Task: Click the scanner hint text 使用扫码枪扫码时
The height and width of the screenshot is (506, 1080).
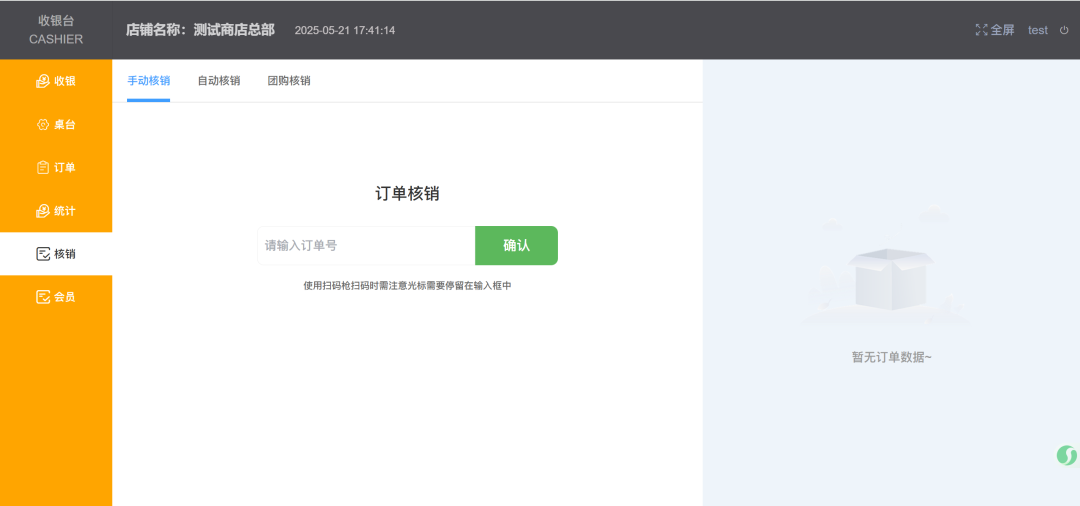Action: (407, 285)
